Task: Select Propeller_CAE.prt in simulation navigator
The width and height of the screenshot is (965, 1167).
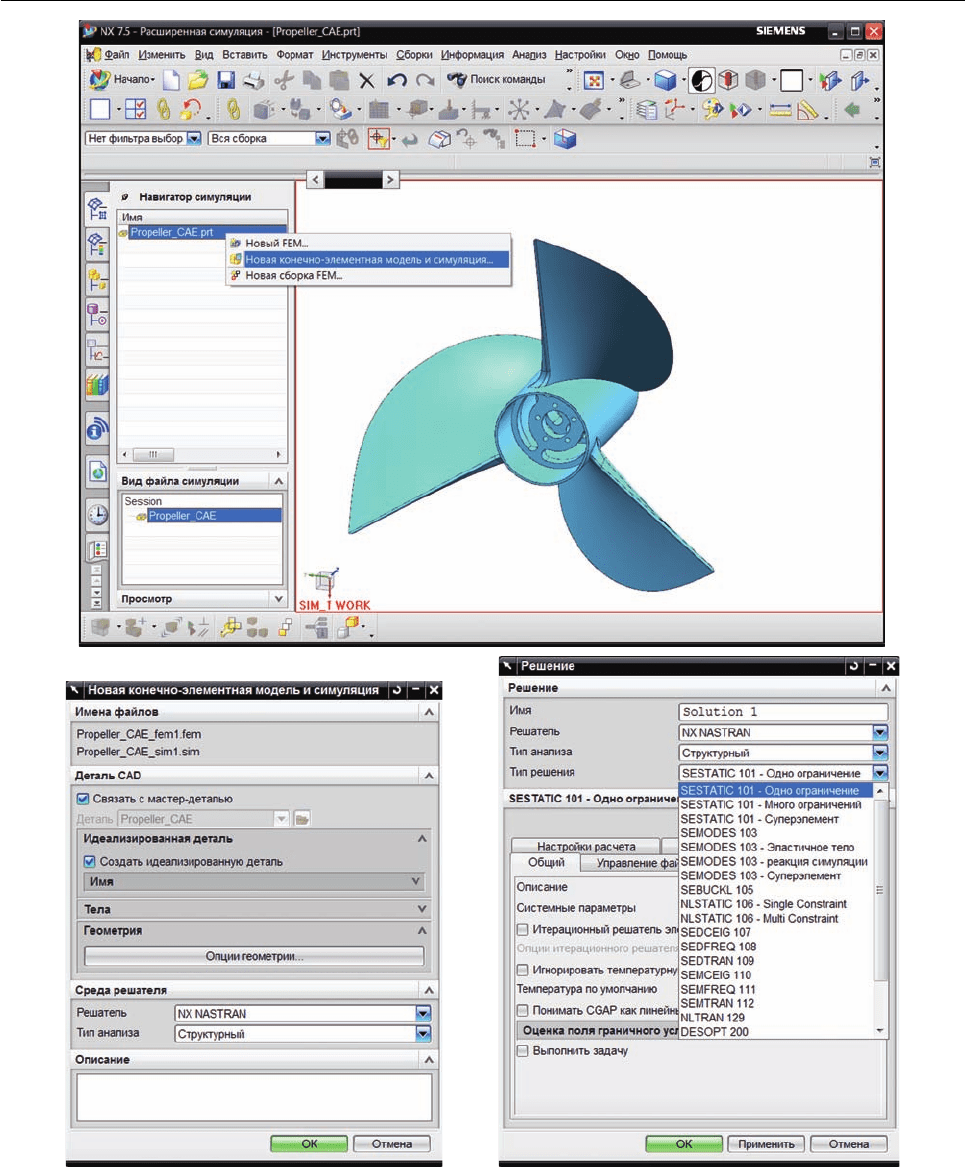Action: [x=171, y=232]
